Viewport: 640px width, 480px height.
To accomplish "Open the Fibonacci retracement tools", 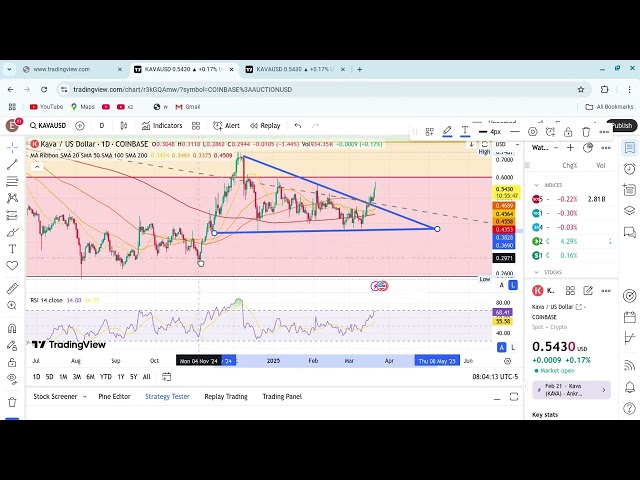I will point(12,181).
